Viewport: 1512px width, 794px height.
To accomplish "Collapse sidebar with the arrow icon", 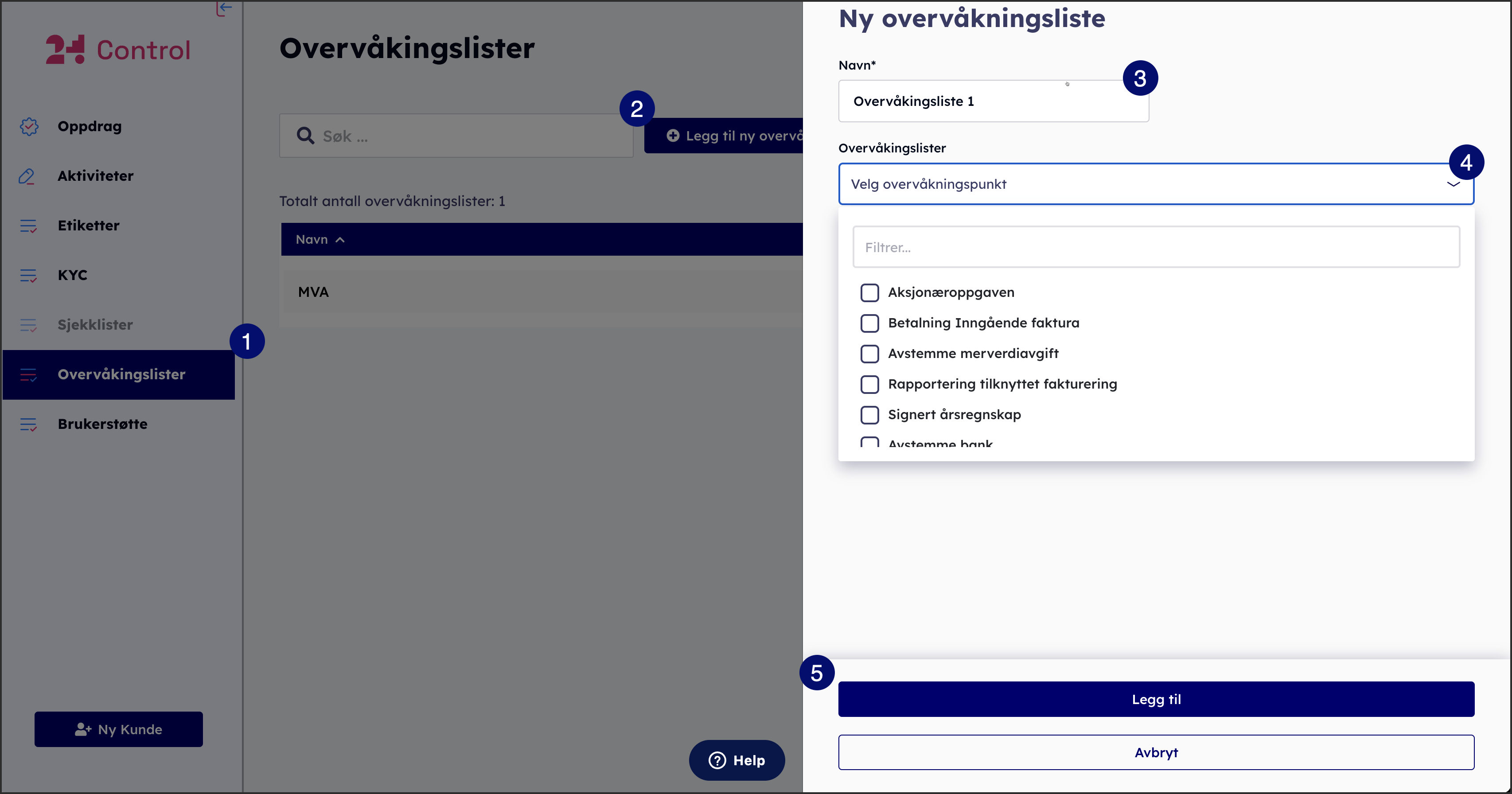I will (224, 8).
